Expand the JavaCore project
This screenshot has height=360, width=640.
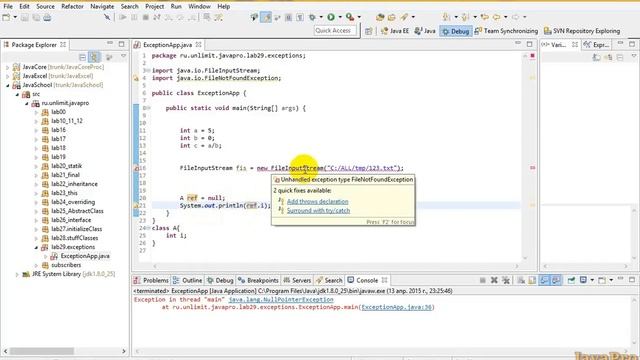point(7,67)
